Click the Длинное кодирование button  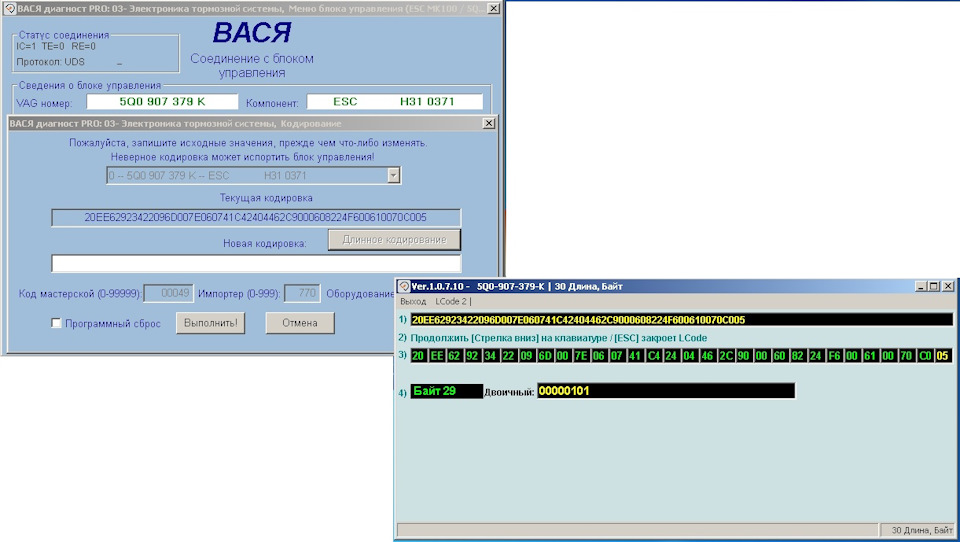pos(394,240)
